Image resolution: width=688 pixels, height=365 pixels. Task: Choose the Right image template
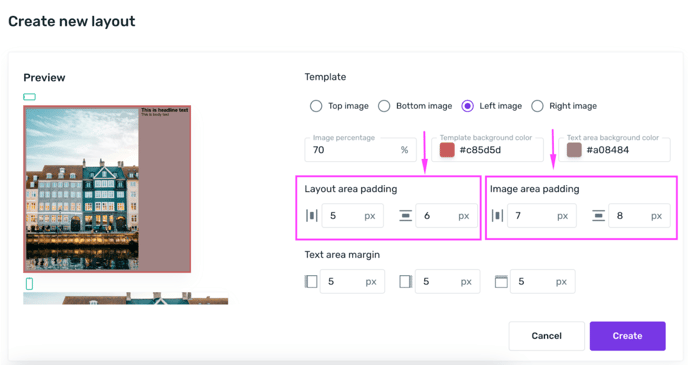[537, 106]
